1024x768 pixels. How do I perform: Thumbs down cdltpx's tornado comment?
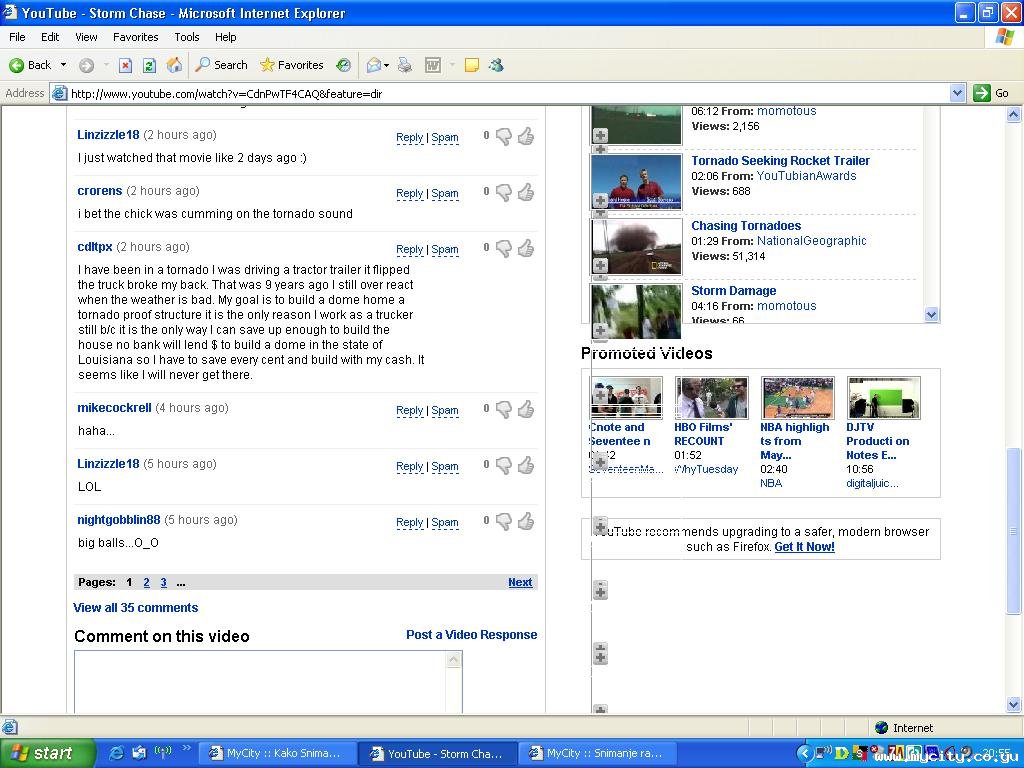[504, 248]
